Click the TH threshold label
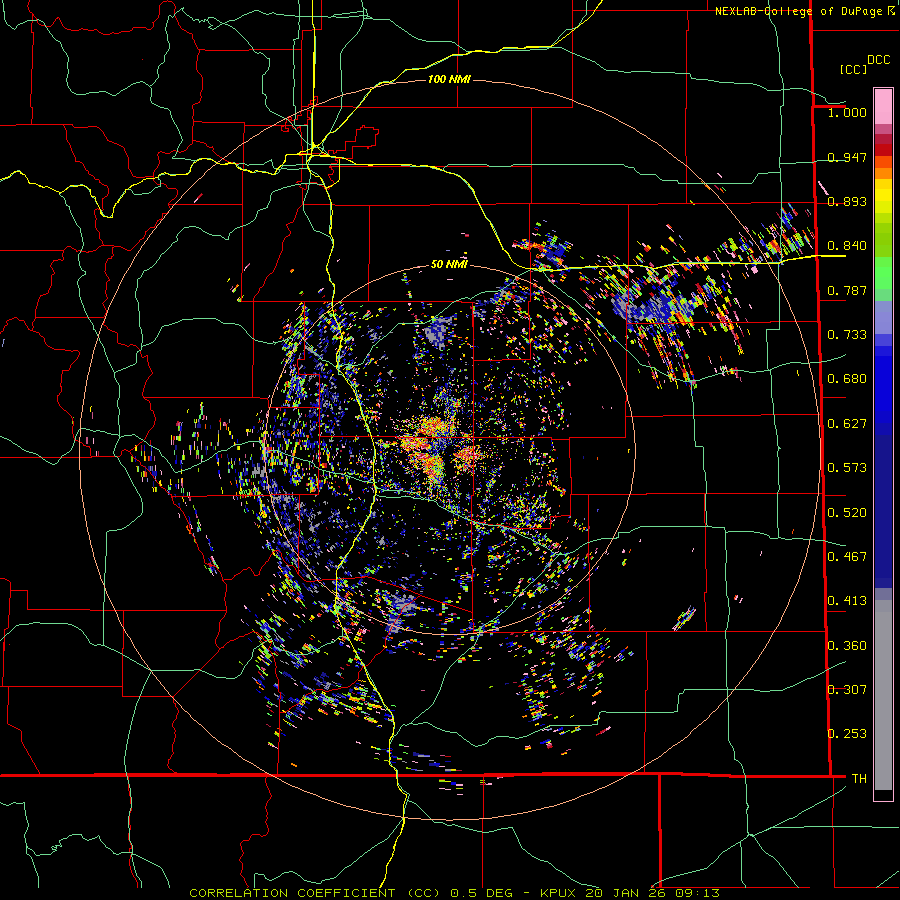 859,779
